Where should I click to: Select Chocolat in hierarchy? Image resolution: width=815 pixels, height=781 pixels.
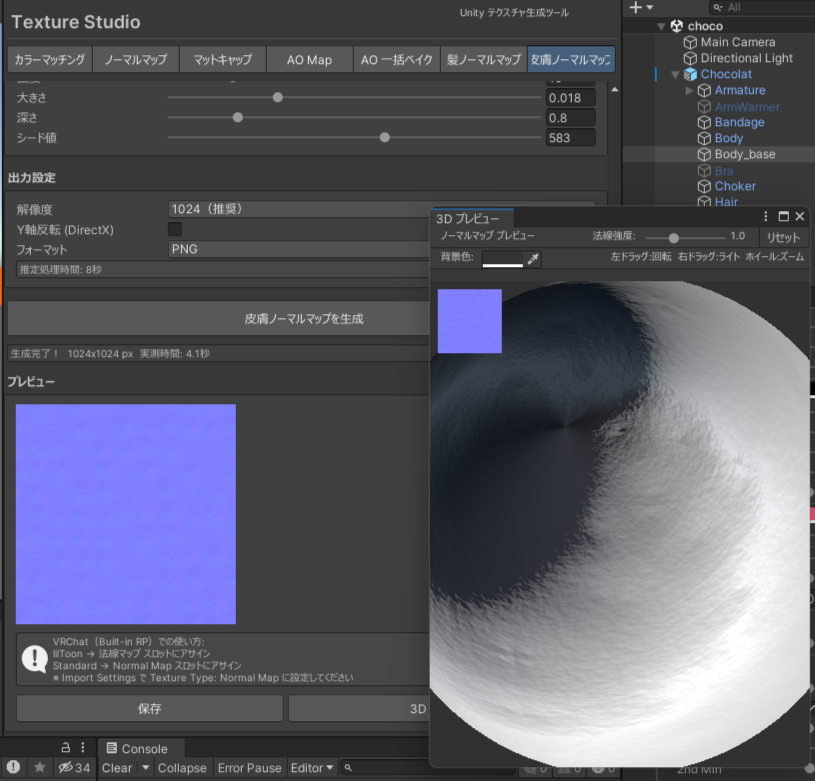point(726,74)
